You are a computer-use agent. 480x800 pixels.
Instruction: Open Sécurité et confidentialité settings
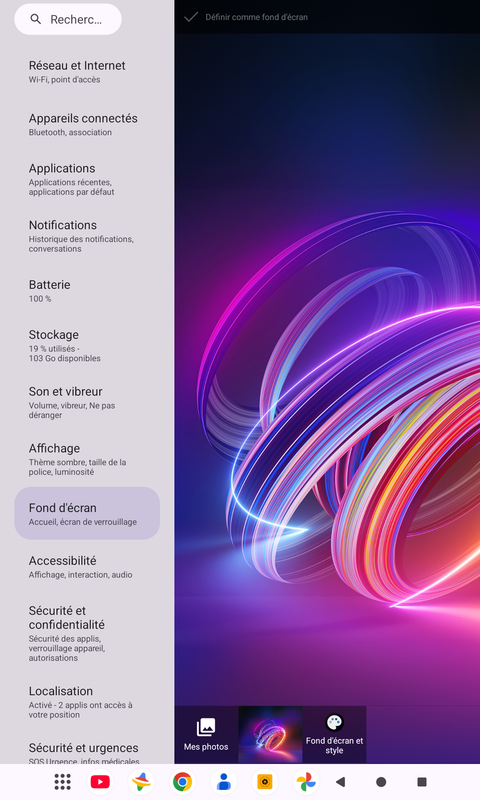pos(87,633)
